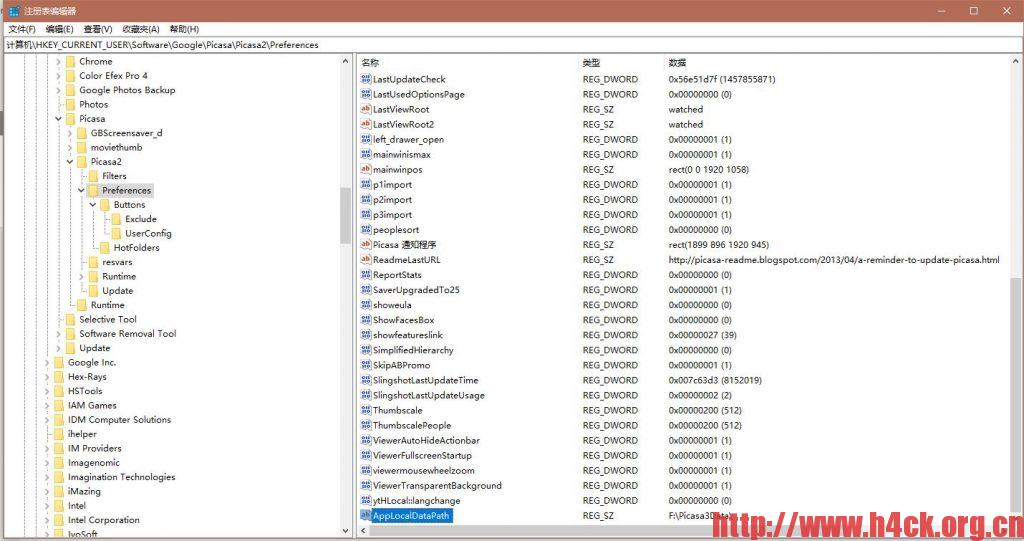Select the Filters folder icon
This screenshot has height=541, width=1024.
(x=93, y=176)
